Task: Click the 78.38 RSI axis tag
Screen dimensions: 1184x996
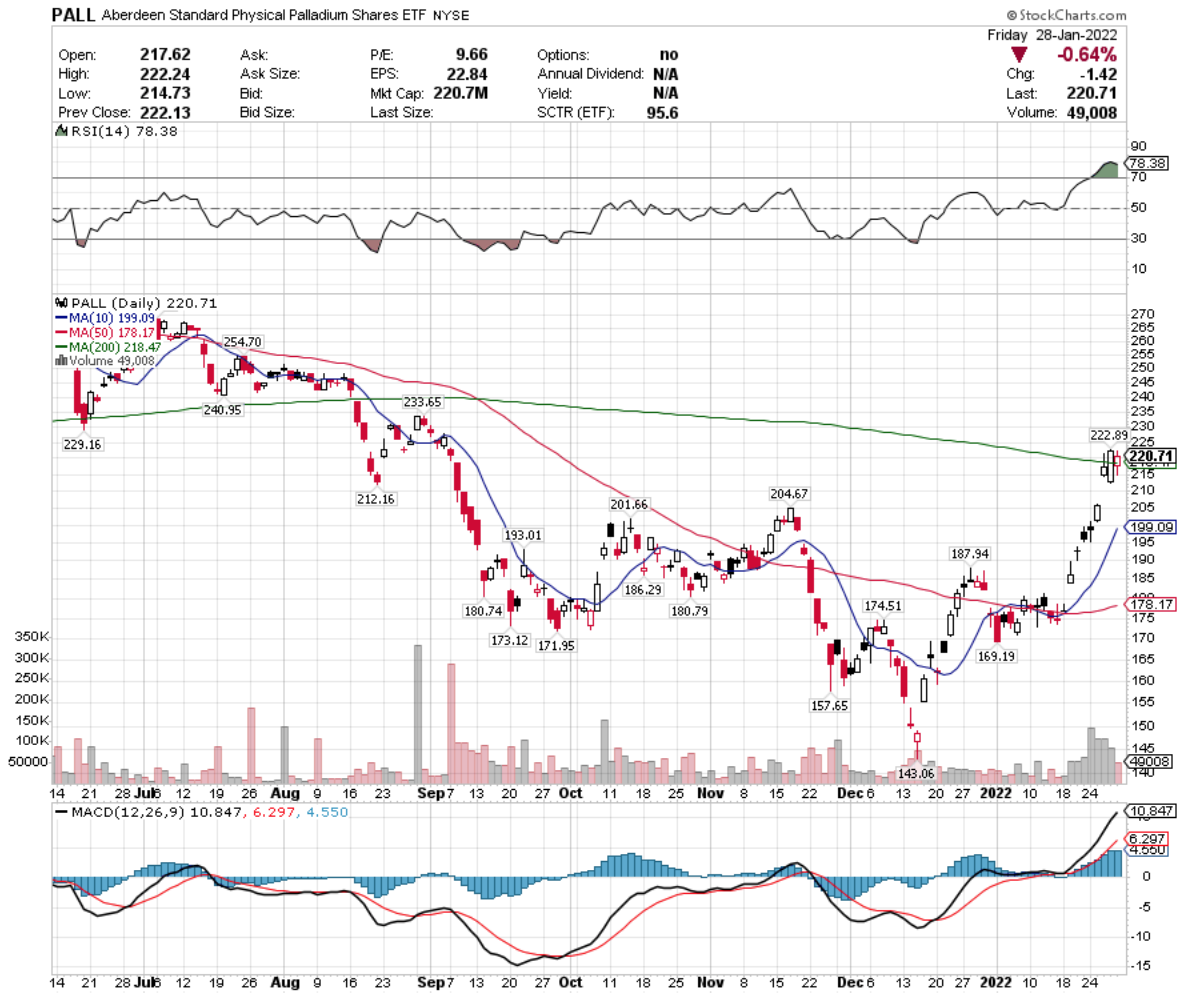Action: click(x=1147, y=163)
